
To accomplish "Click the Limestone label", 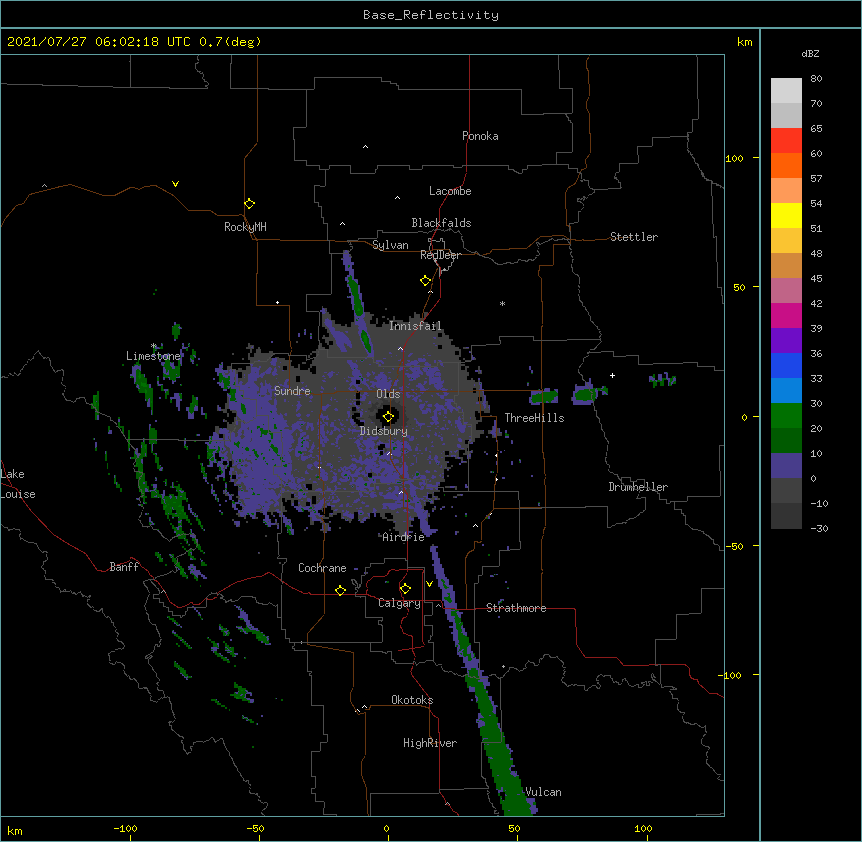I will click(153, 356).
